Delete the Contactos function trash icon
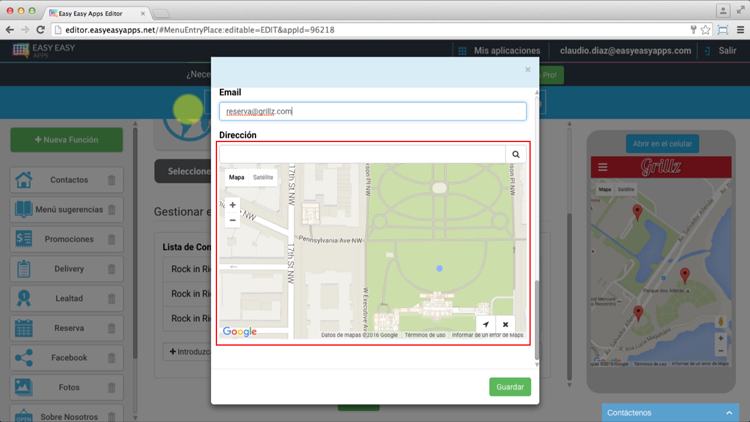The height and width of the screenshot is (422, 750). [x=111, y=181]
